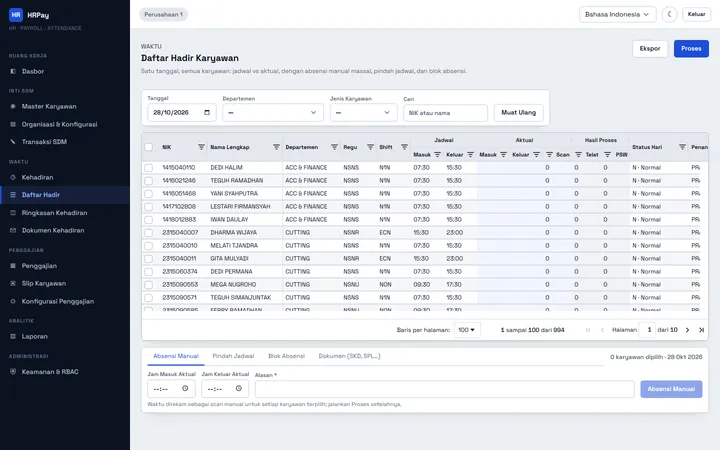Open the Dasbor sidebar icon
720x450 pixels.
(13, 72)
